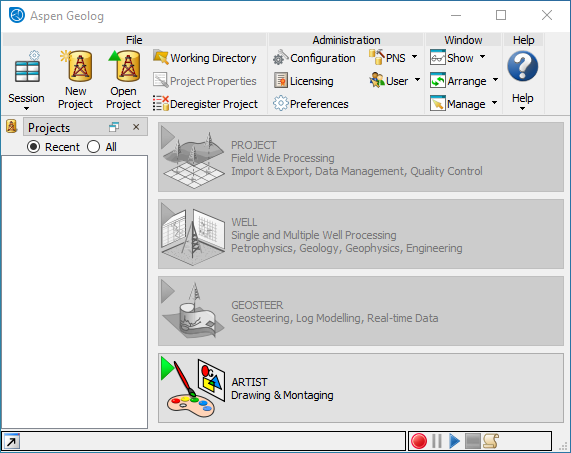Image resolution: width=571 pixels, height=453 pixels.
Task: Open the Administration ribbon group header
Action: click(x=346, y=40)
